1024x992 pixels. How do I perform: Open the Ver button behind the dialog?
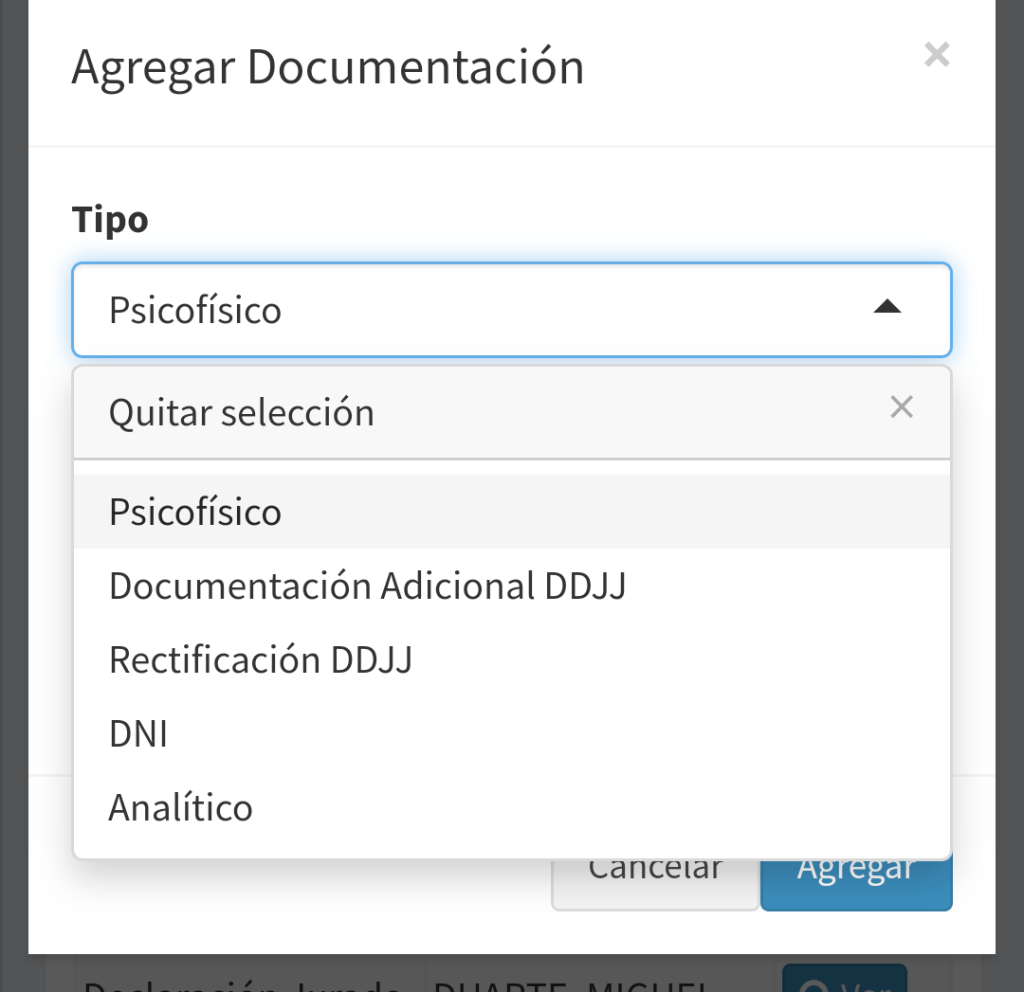pos(845,979)
